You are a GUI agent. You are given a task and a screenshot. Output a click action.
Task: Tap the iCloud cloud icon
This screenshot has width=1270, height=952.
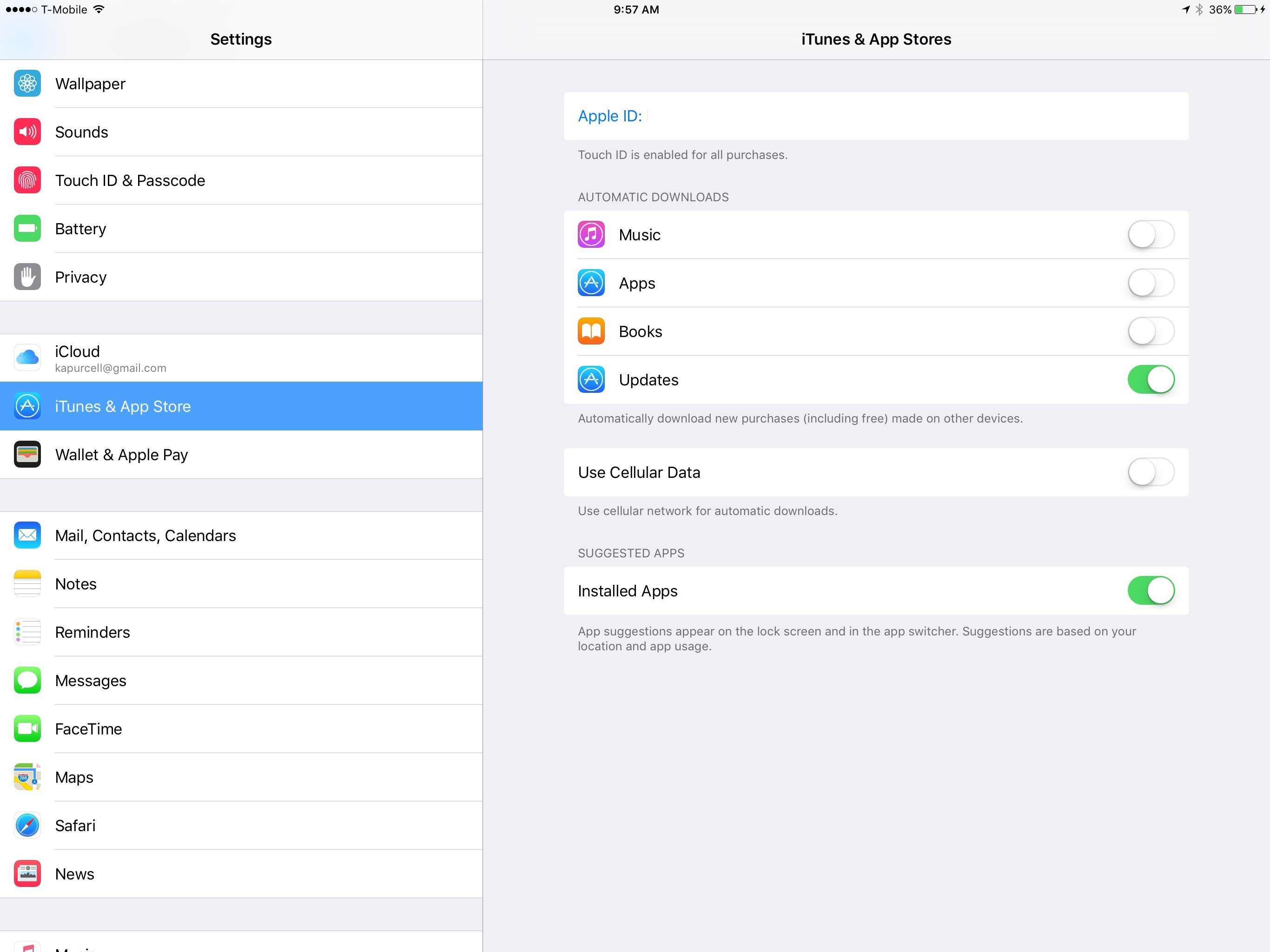click(x=27, y=358)
